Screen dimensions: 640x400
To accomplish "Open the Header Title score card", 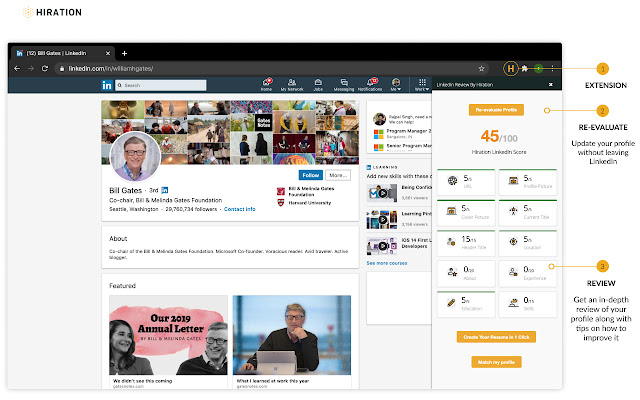I will tap(466, 243).
